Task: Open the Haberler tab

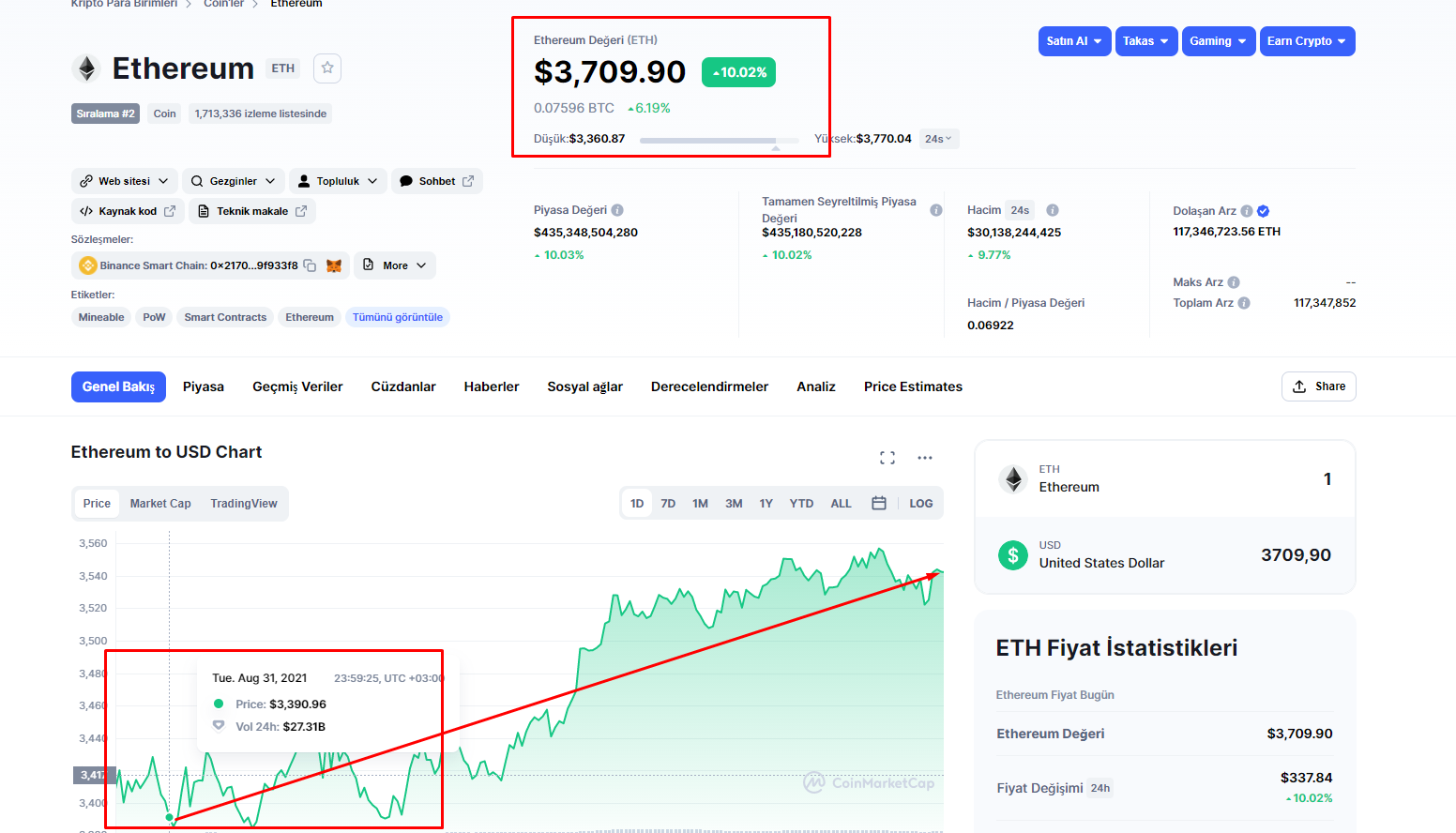Action: pos(492,386)
